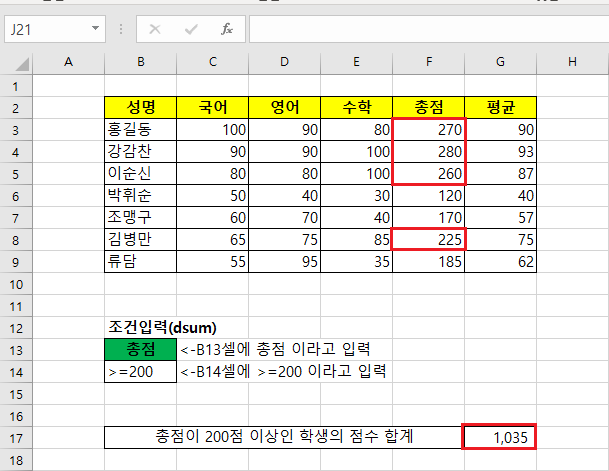Image resolution: width=609 pixels, height=471 pixels.
Task: Click the formula bar input area
Action: coord(429,29)
